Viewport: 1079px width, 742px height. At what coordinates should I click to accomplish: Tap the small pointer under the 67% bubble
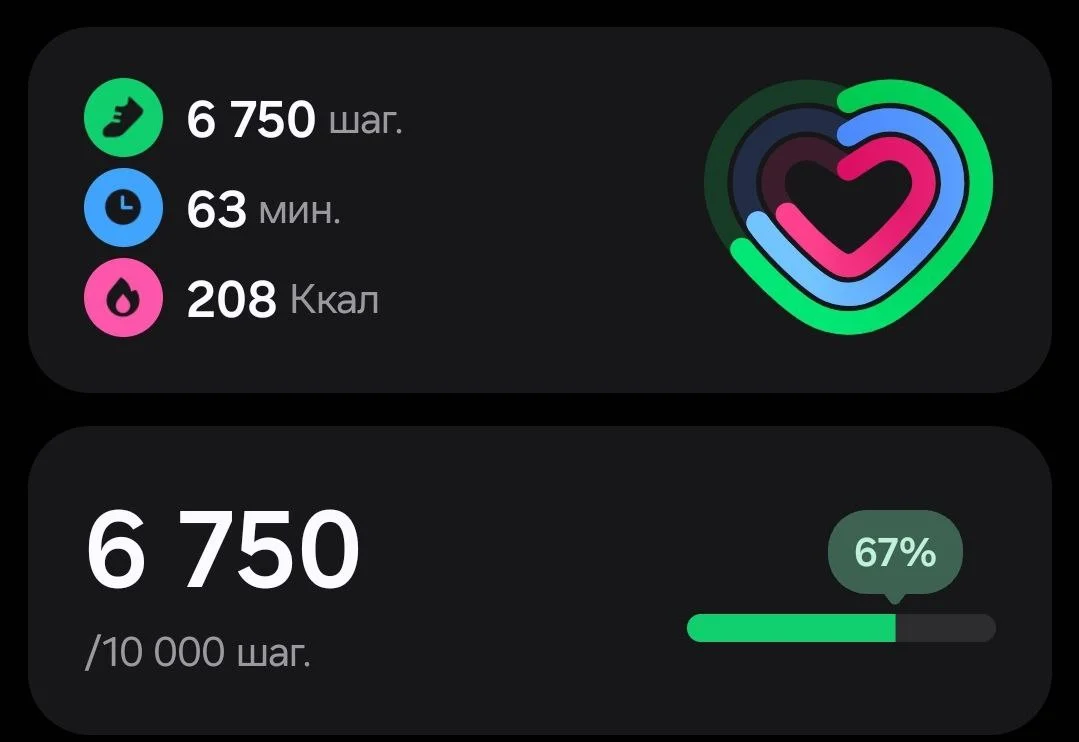pos(895,598)
